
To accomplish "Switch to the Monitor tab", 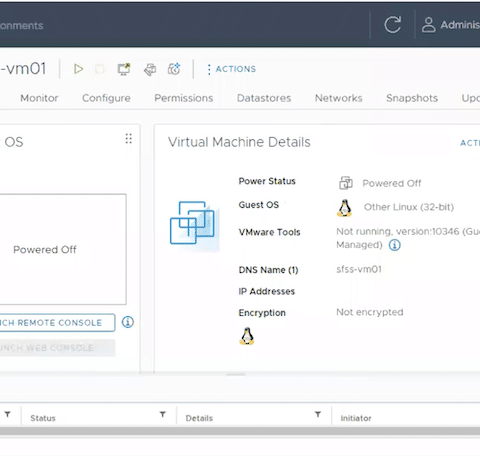I will pos(39,98).
